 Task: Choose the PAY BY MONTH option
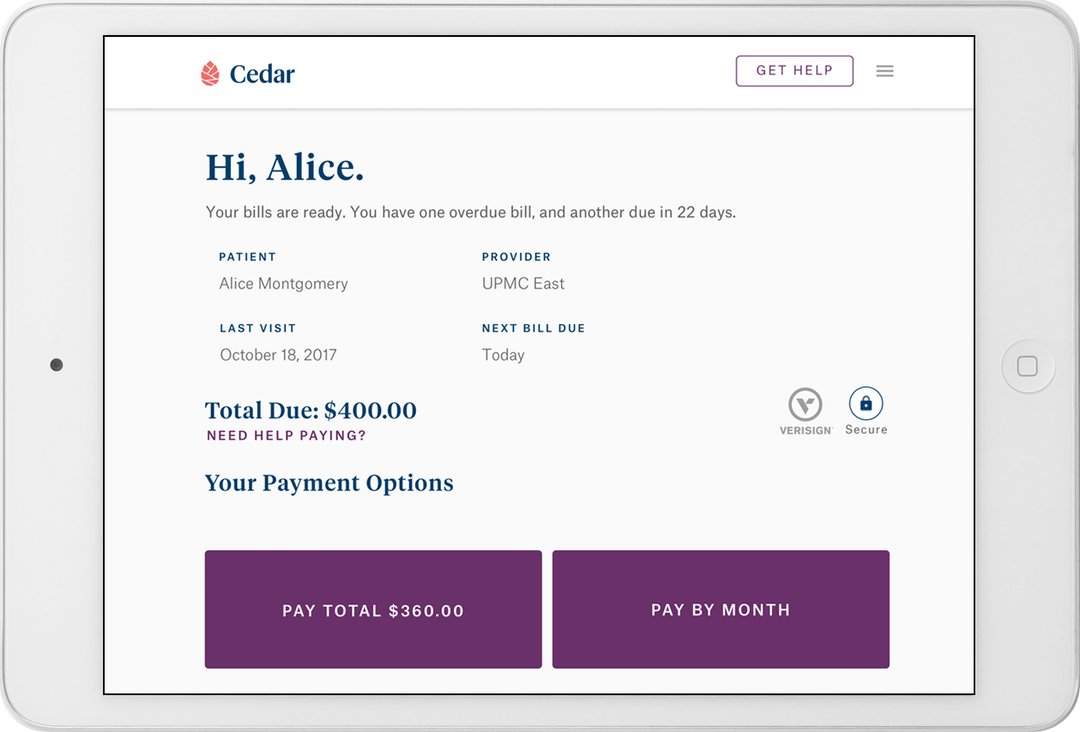coord(720,609)
